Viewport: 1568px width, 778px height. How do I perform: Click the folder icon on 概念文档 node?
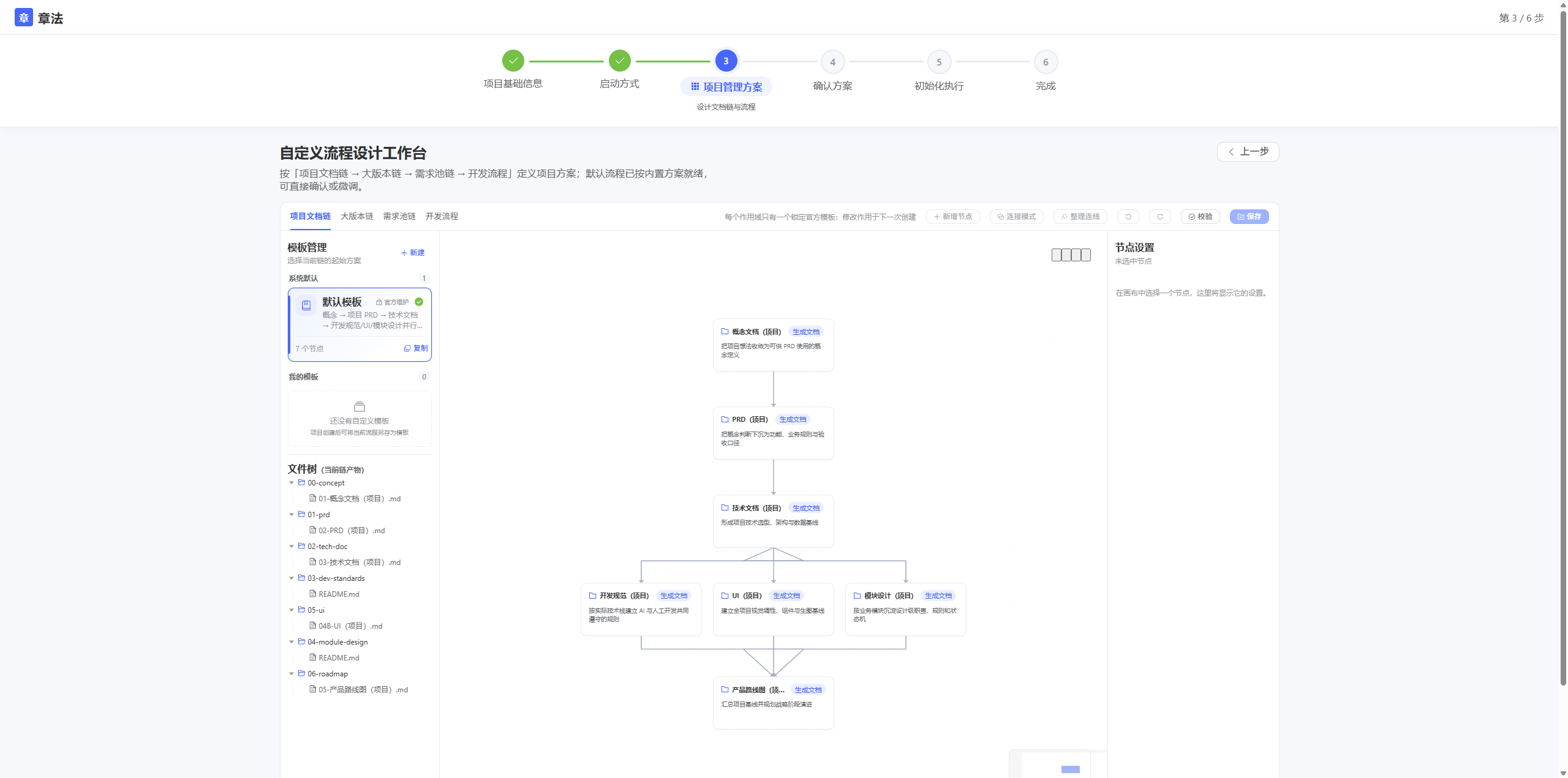tap(725, 331)
